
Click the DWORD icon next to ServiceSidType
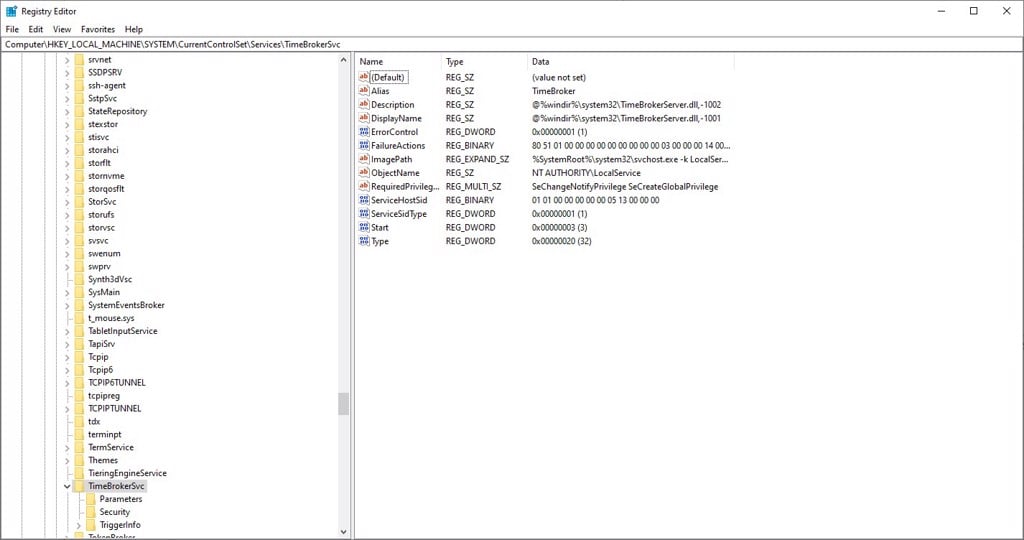364,214
